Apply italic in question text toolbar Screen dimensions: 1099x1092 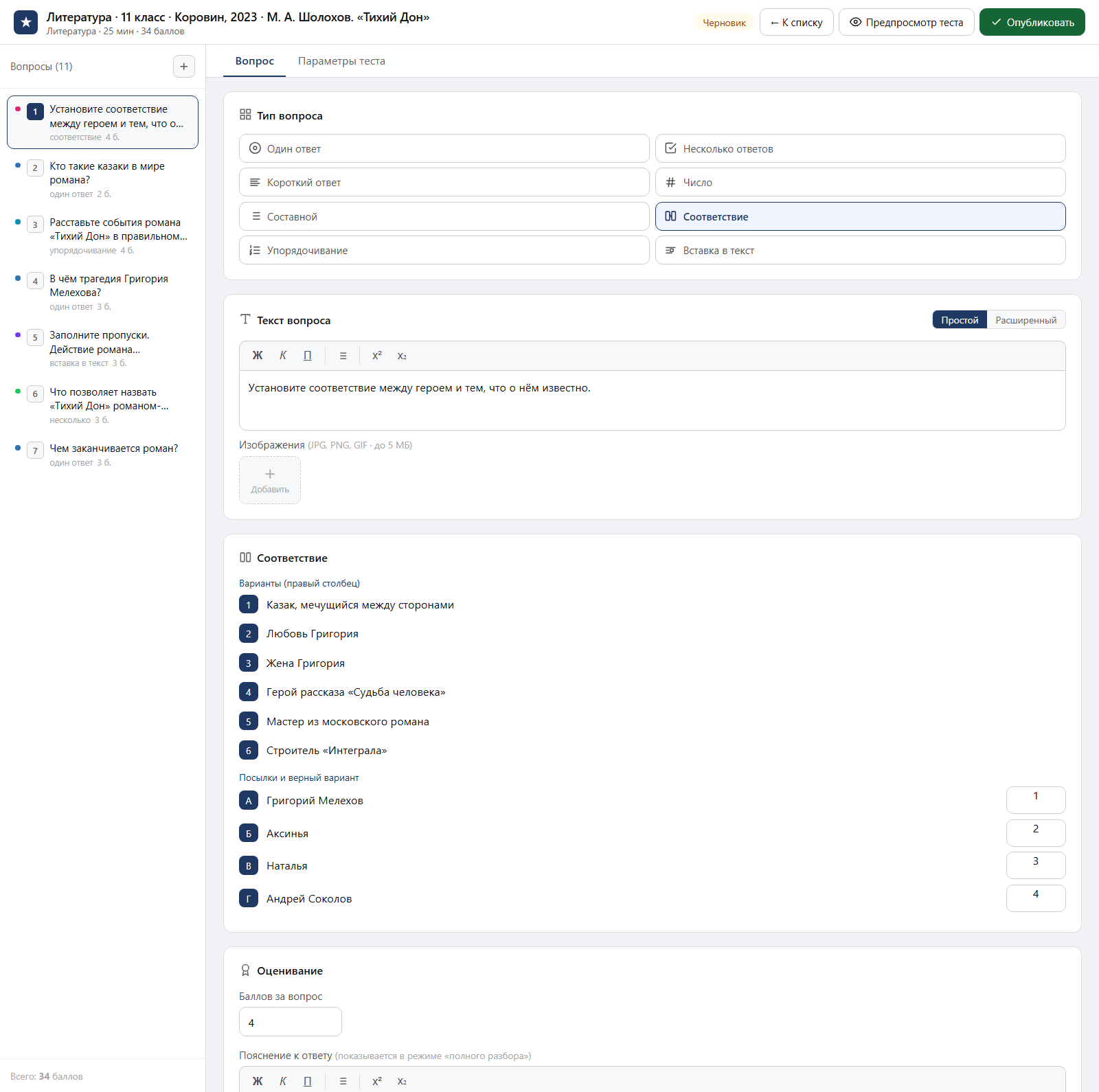coord(283,356)
